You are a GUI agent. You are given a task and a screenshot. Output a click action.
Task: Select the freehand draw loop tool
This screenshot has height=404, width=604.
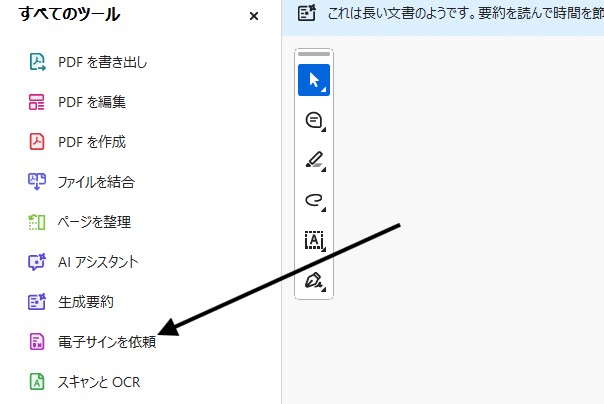tap(314, 200)
